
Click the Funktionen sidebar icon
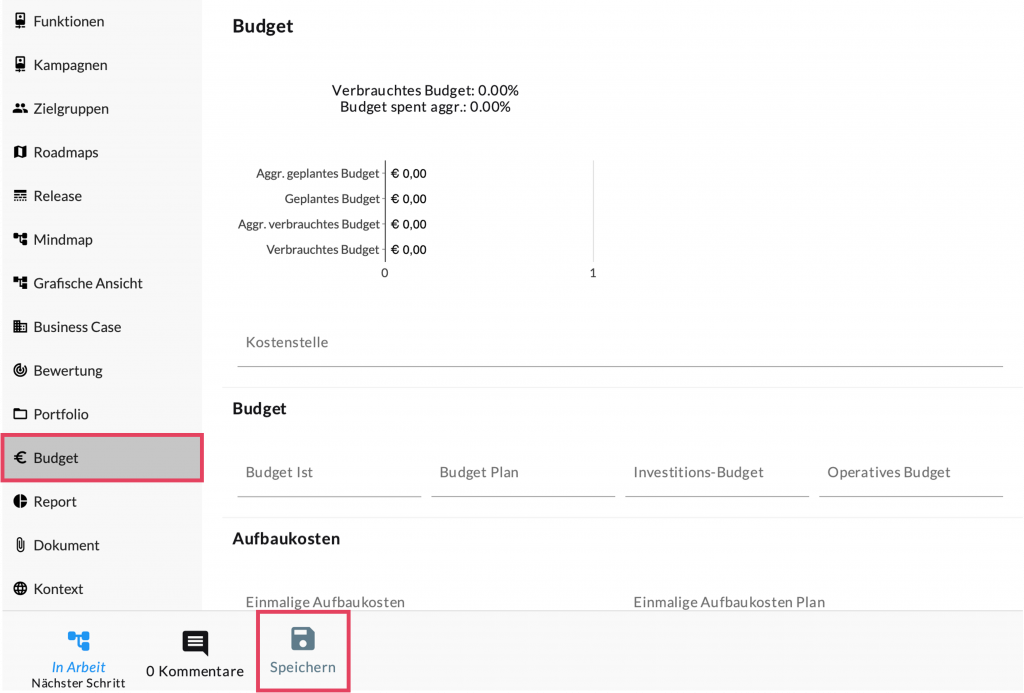coord(20,21)
